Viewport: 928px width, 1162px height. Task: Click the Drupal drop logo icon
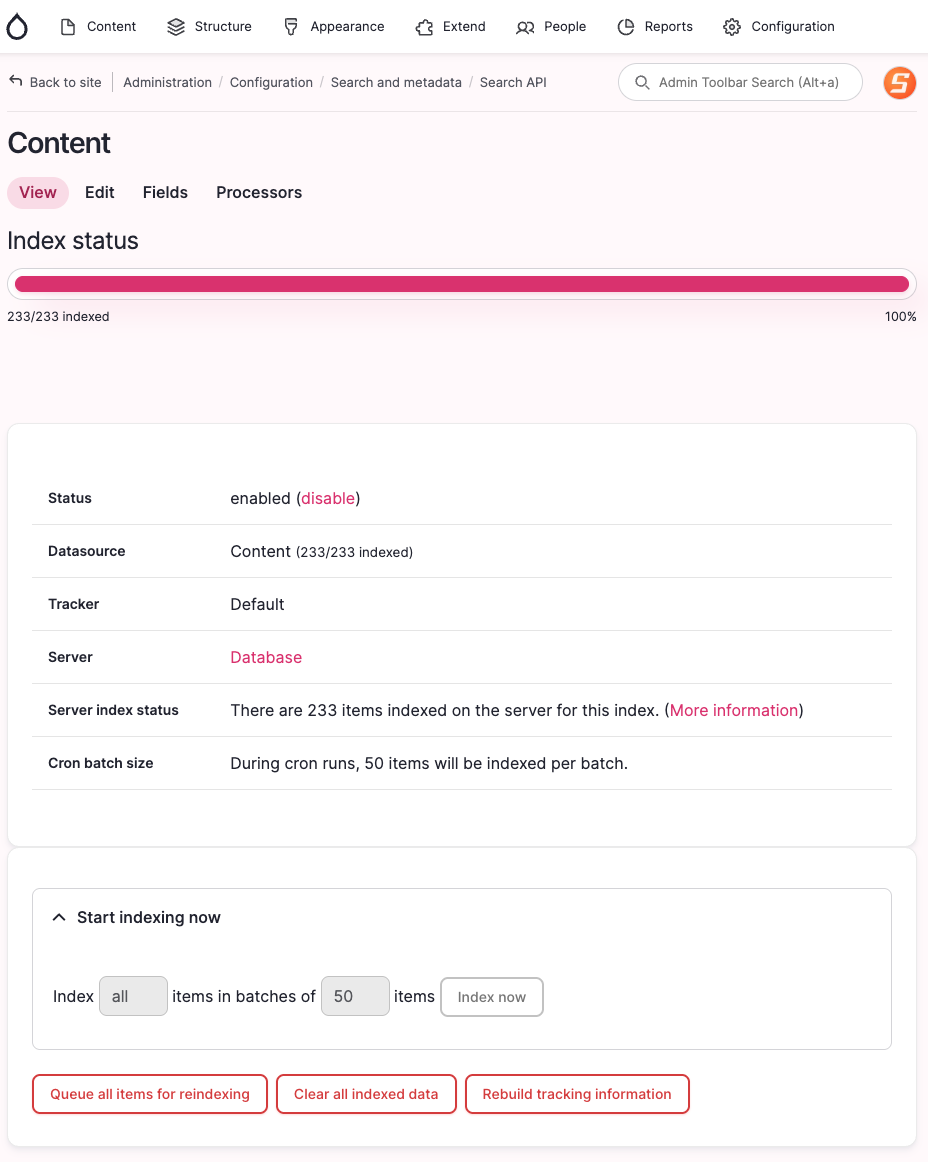(x=17, y=27)
